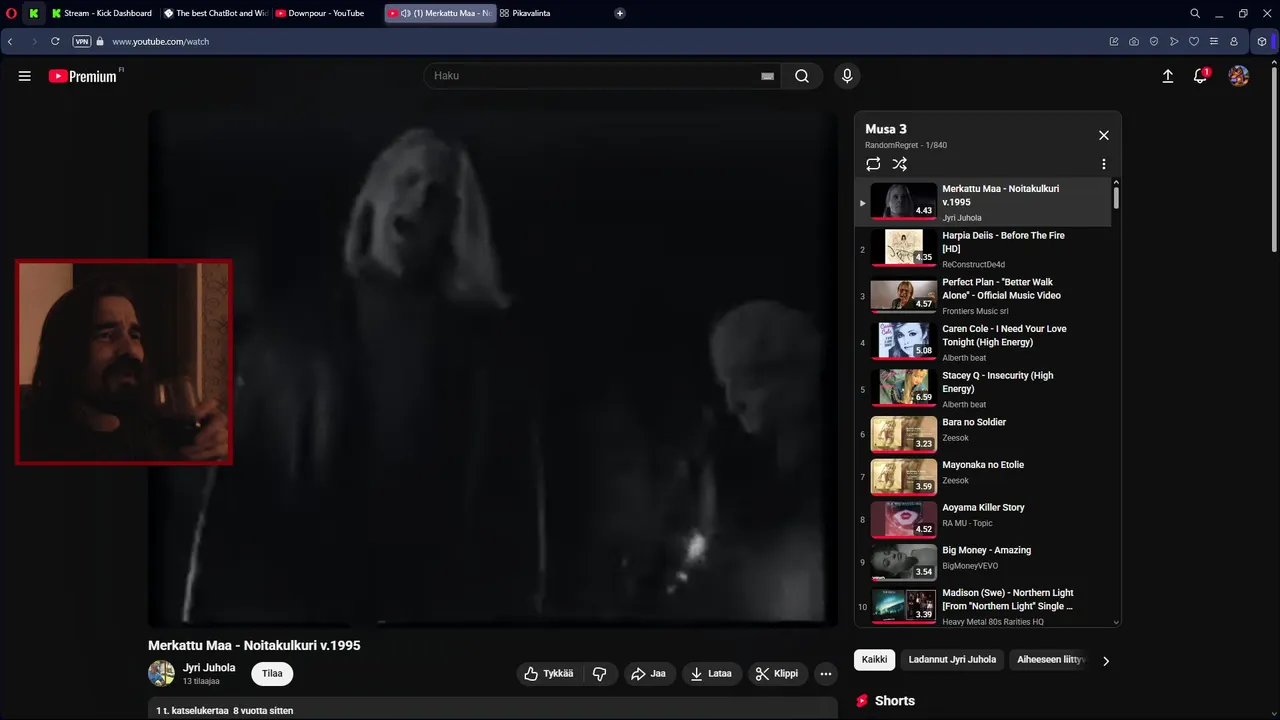Toggle playlist shuffle
This screenshot has width=1280, height=720.
(900, 164)
